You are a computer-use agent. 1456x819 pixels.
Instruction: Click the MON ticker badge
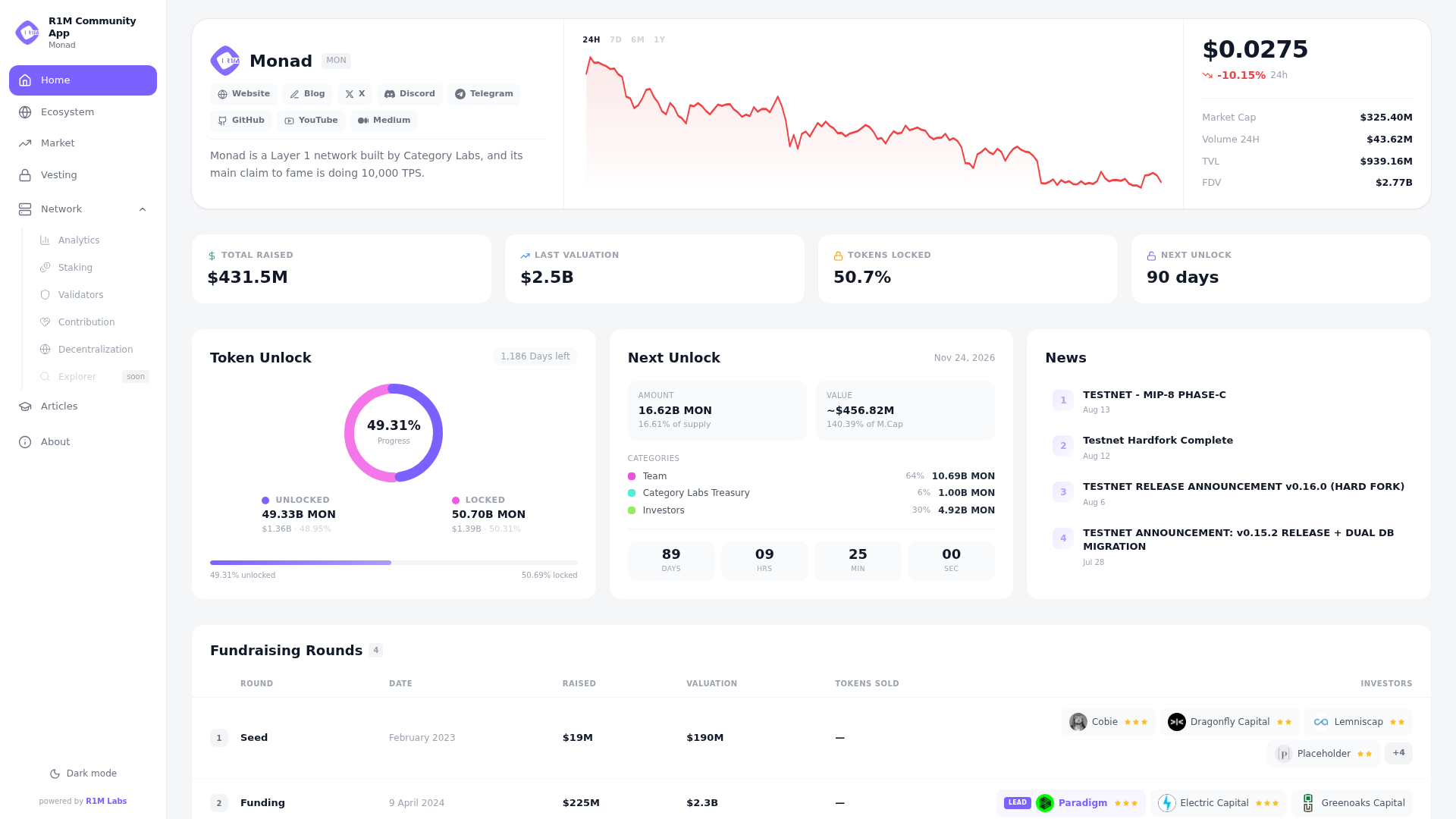click(x=336, y=61)
